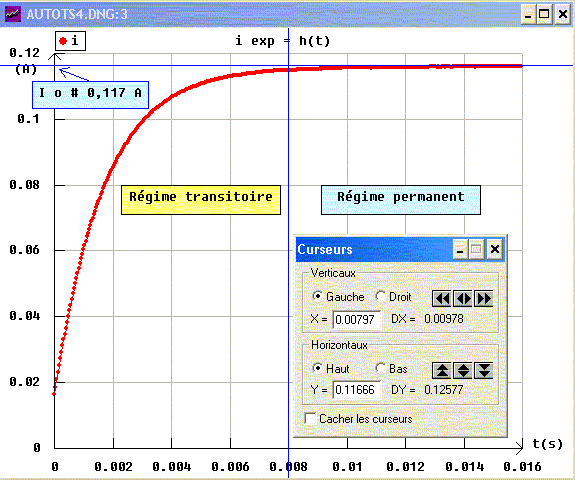Screen dimensions: 575x480
Task: Click the horizontal cursor move-up double arrow
Action: pos(442,370)
